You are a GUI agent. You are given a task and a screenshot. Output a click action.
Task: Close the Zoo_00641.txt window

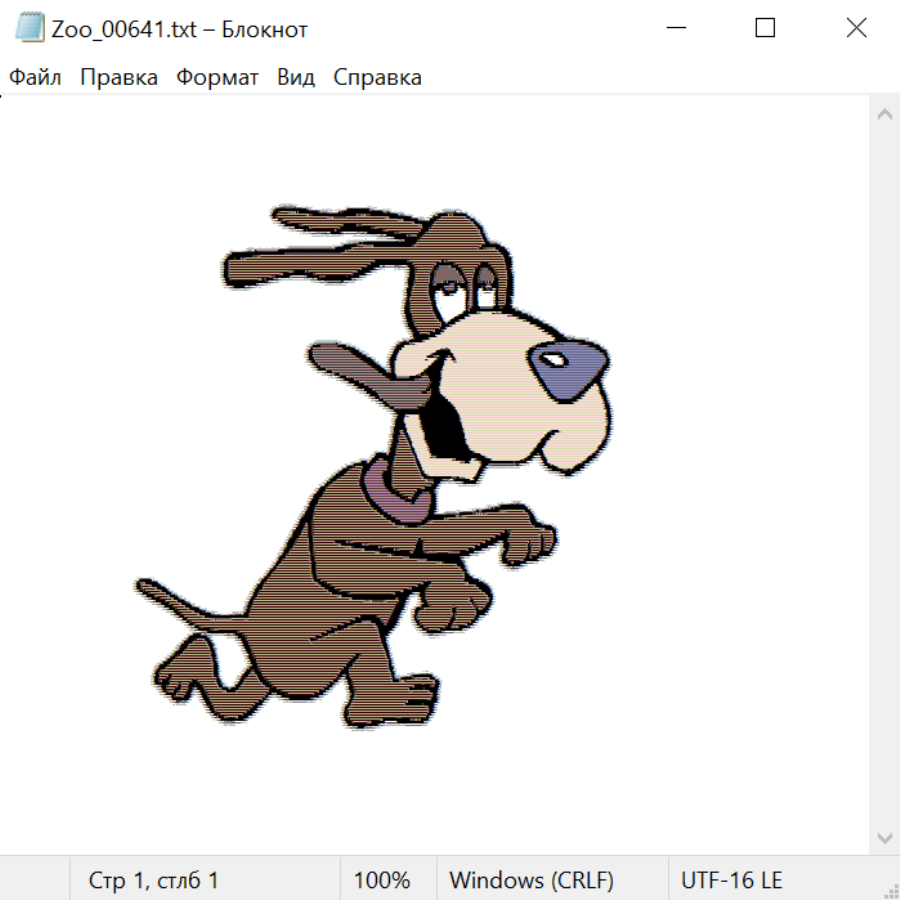coord(856,28)
